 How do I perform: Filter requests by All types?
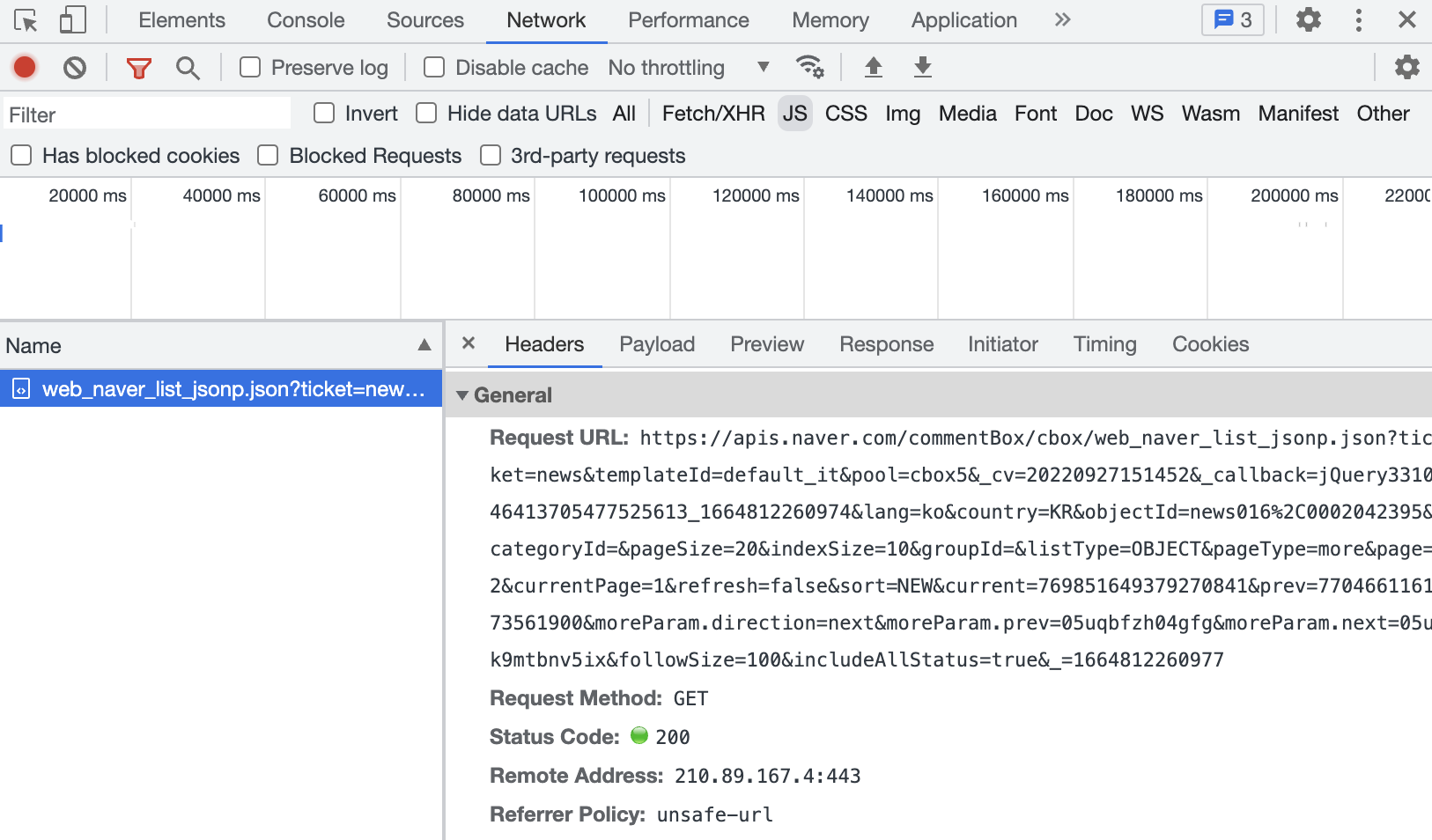[x=624, y=113]
